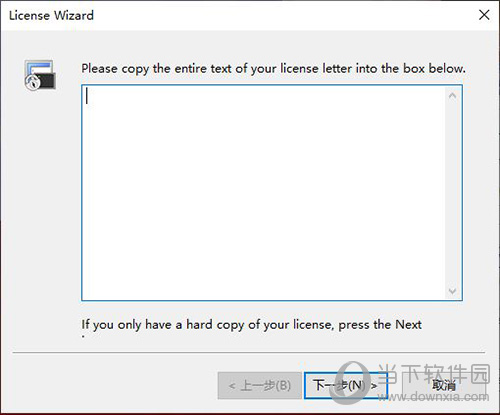The image size is (500, 415).
Task: Click the vertical scrollbar track of license box
Action: point(452,193)
